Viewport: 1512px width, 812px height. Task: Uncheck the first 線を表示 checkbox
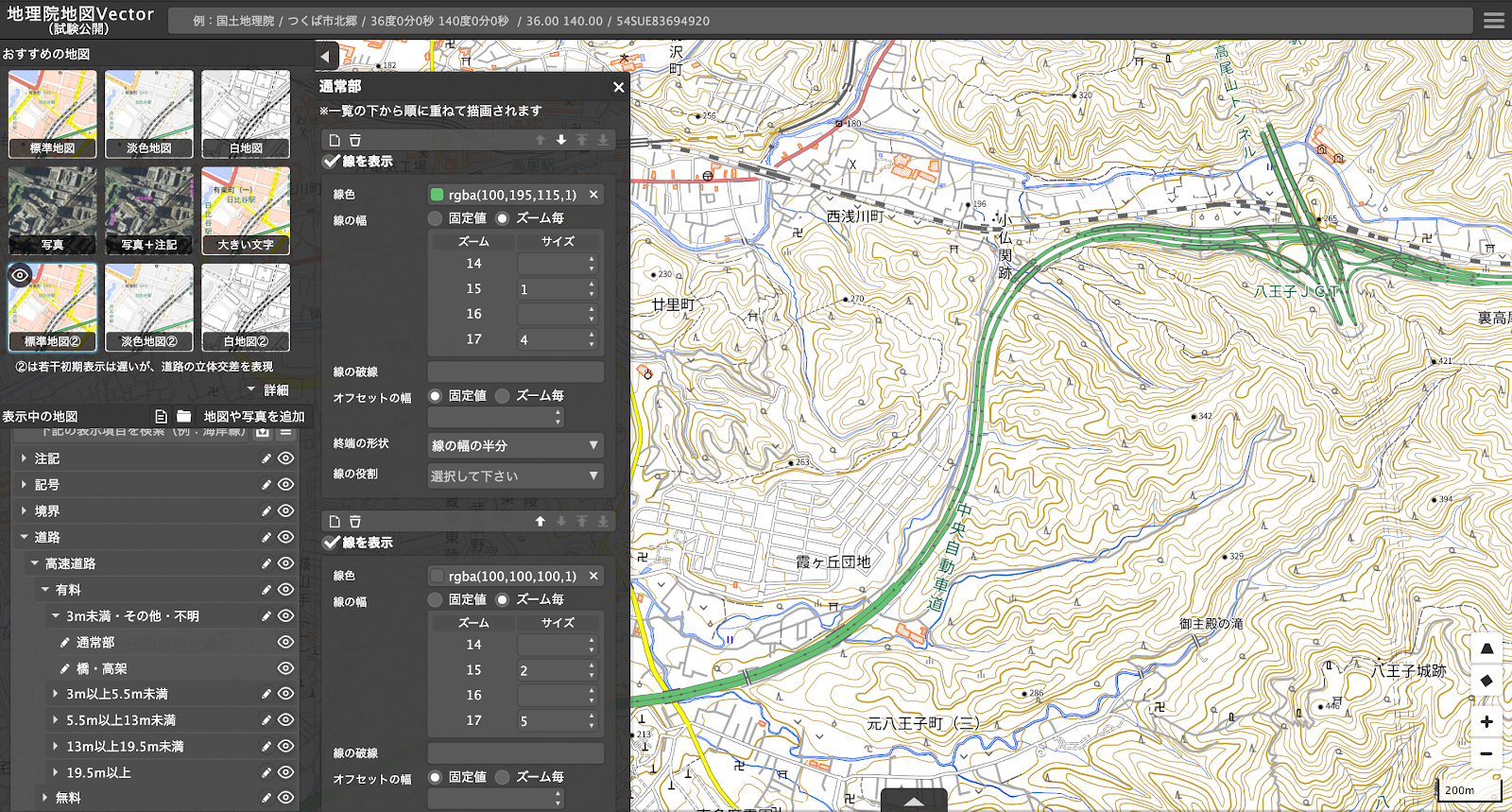(x=332, y=162)
